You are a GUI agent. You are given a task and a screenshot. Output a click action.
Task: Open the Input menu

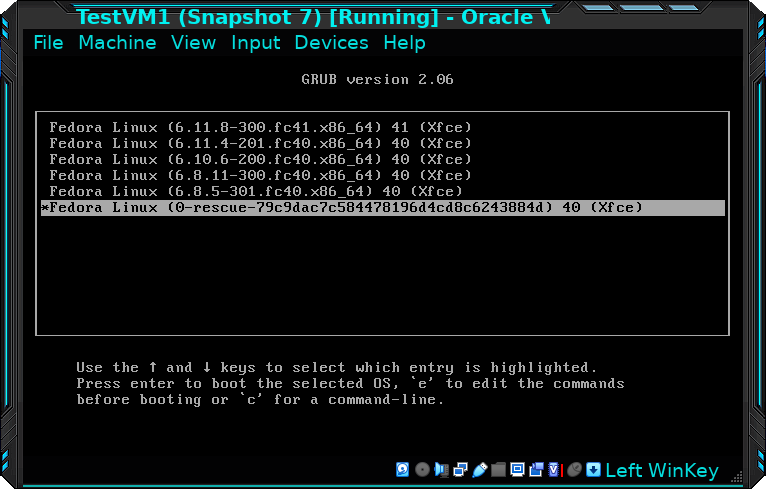(255, 43)
